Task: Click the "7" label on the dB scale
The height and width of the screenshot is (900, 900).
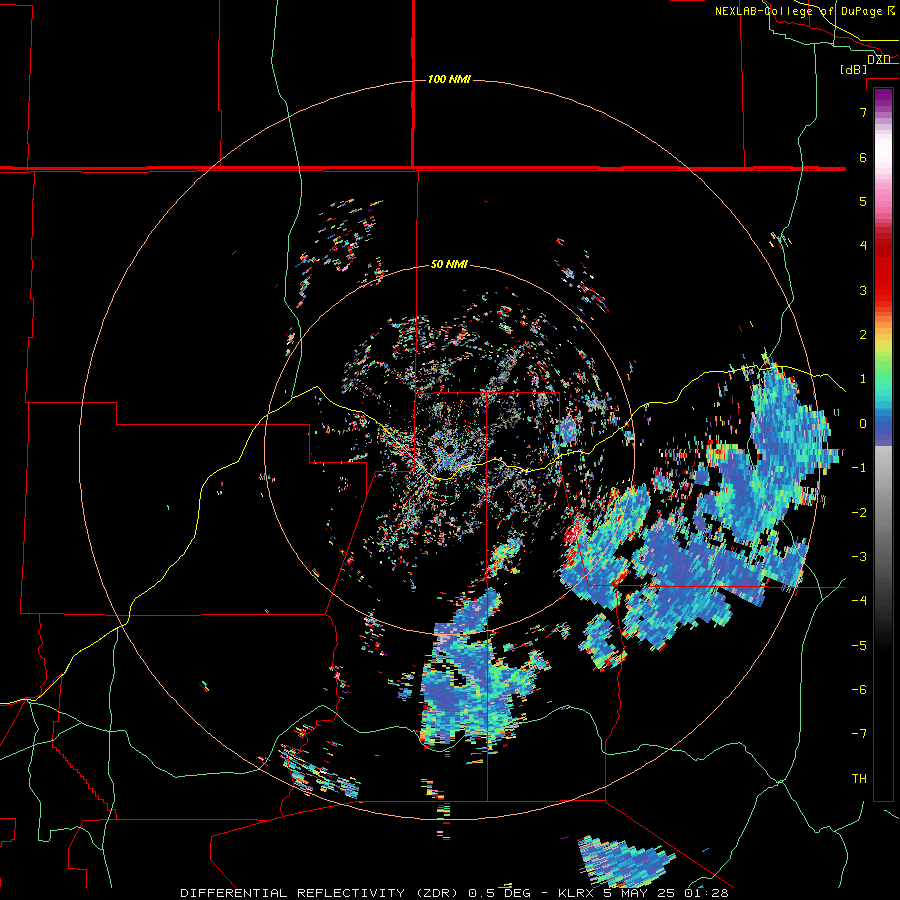Action: (863, 112)
